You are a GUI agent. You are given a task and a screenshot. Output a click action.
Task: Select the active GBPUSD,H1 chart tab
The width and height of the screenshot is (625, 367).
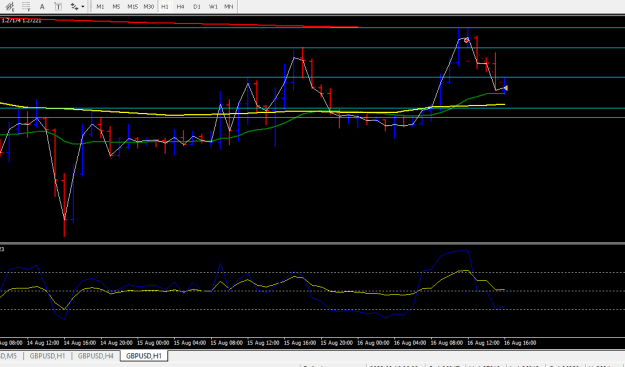(144, 356)
